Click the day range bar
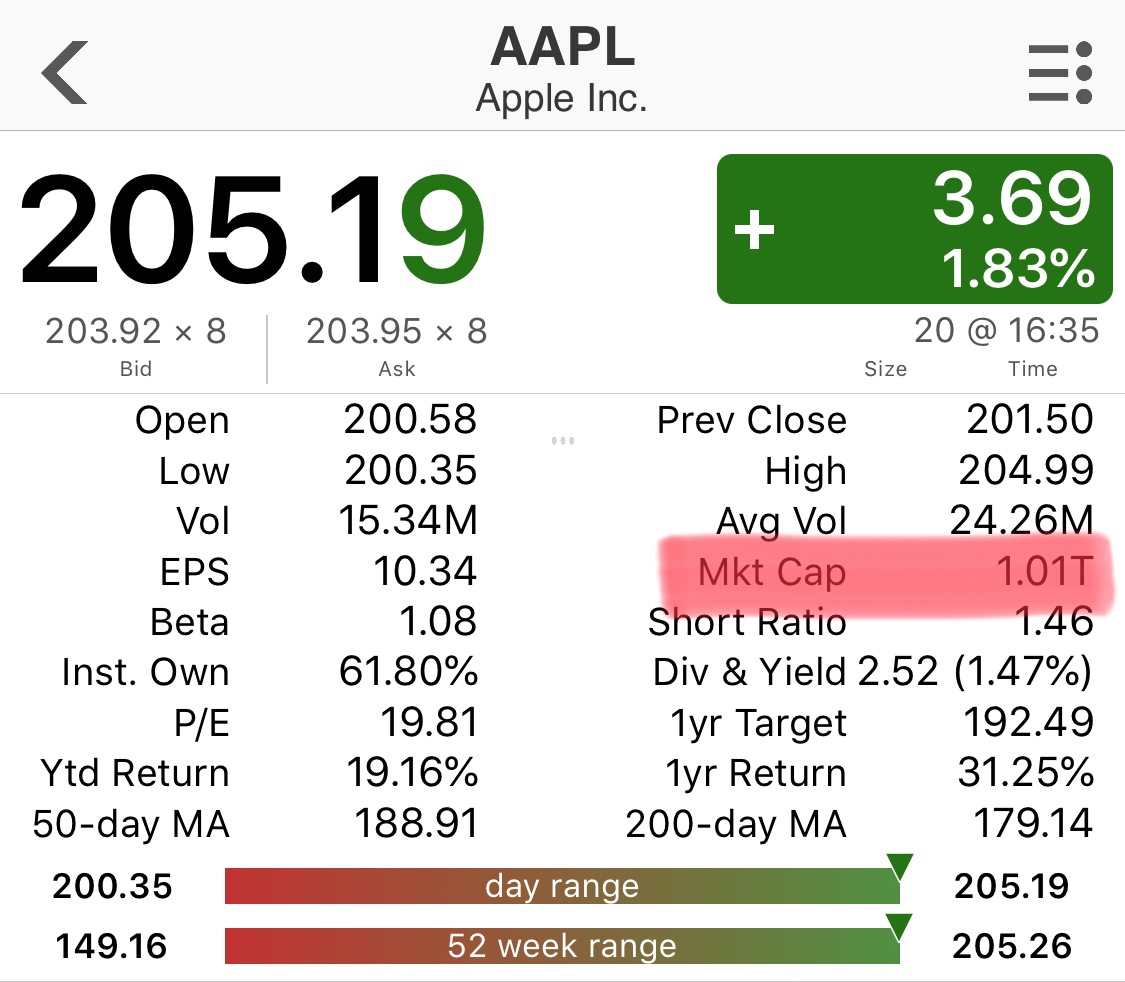Viewport: 1125px width, 982px height. [x=562, y=886]
